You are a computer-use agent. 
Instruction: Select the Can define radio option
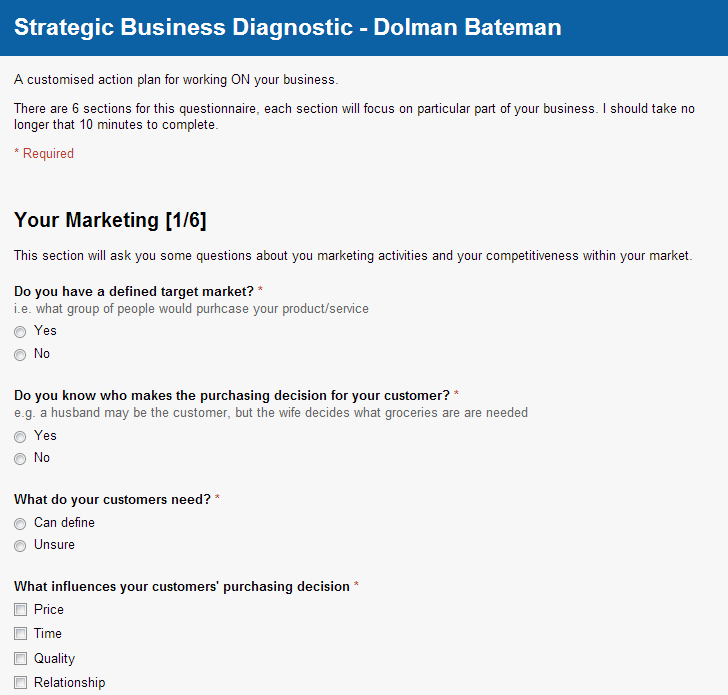[20, 524]
